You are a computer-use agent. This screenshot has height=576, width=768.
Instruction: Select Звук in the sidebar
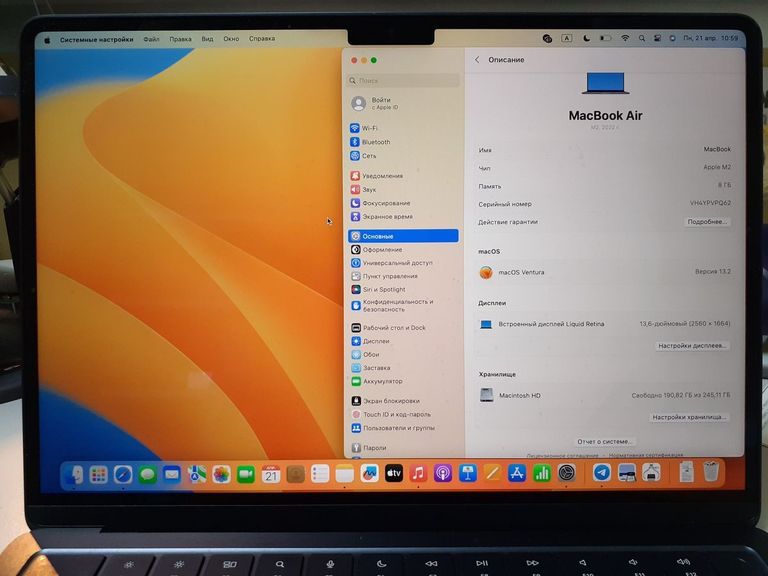tap(364, 189)
